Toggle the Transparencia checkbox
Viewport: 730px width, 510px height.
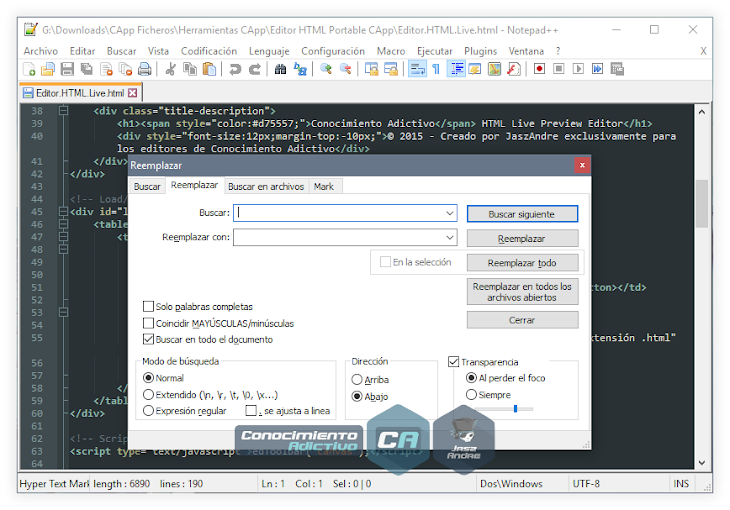[453, 362]
